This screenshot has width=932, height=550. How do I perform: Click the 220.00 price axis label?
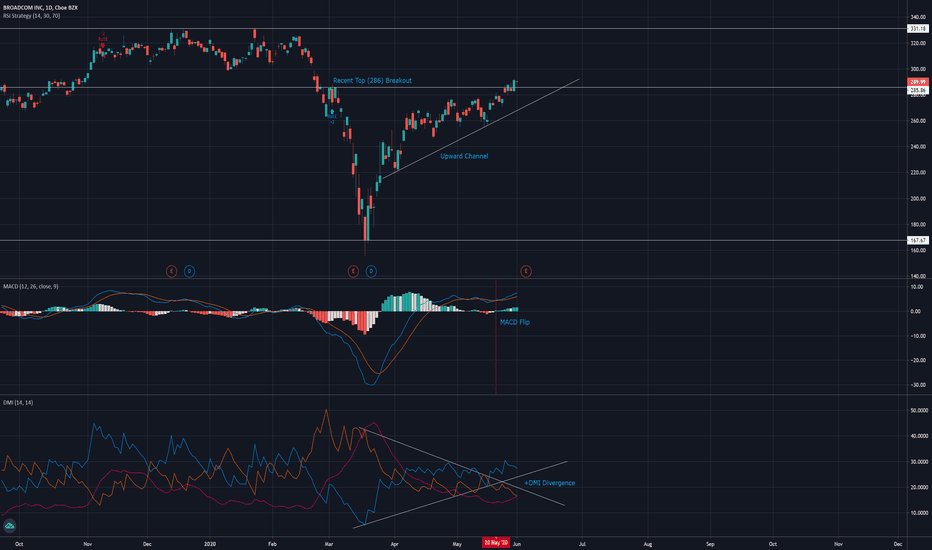918,172
